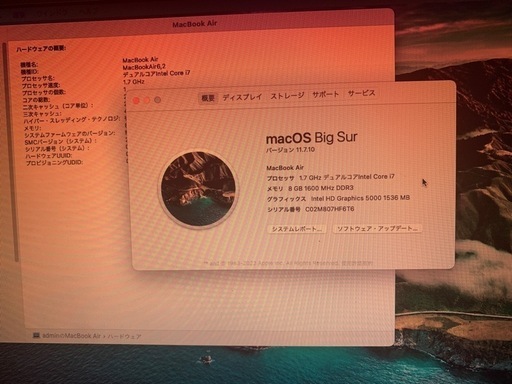Click admin@MacBook Air in the path bar

click(71, 336)
